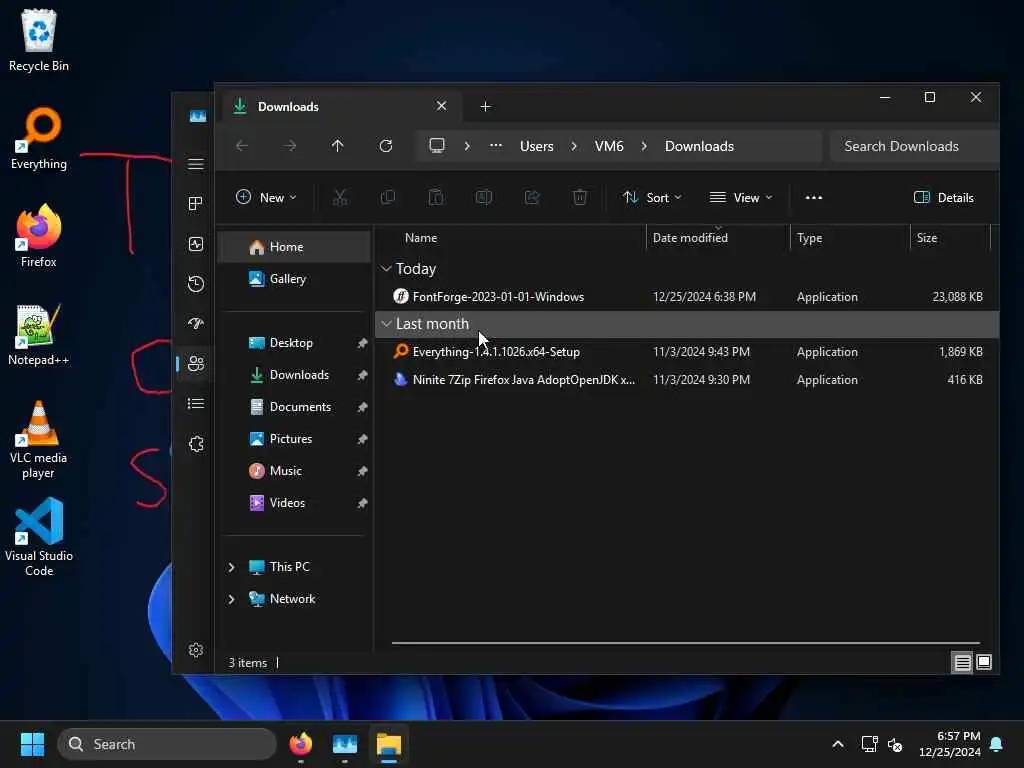This screenshot has width=1024, height=768.
Task: Open Services page in Task Manager sidebar
Action: tap(196, 444)
